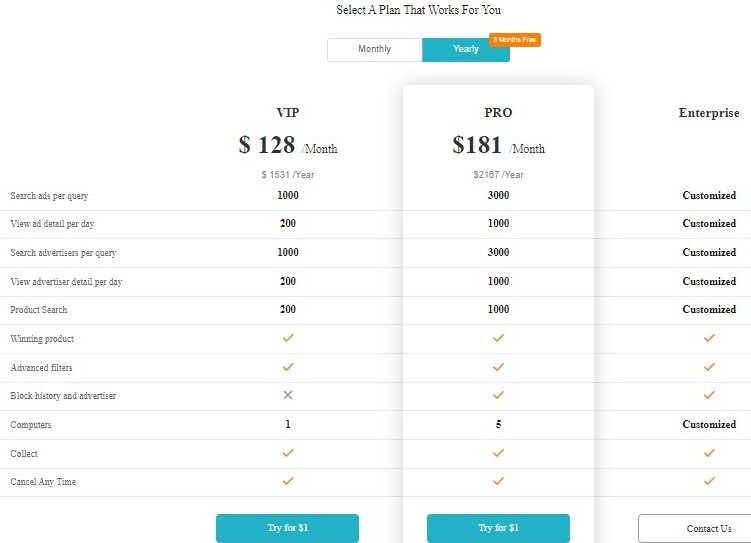This screenshot has height=543, width=751.
Task: Click PRO plan Try for $1 button
Action: 498,528
